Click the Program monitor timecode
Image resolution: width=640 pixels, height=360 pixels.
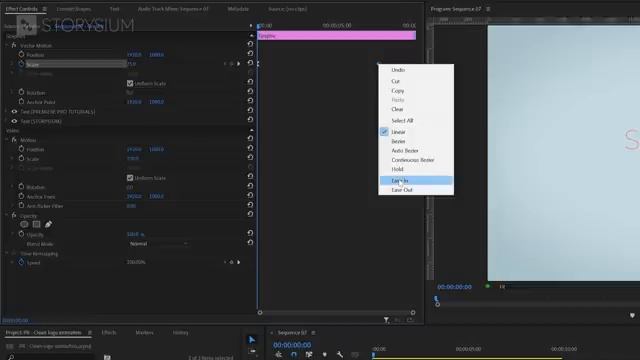point(454,287)
